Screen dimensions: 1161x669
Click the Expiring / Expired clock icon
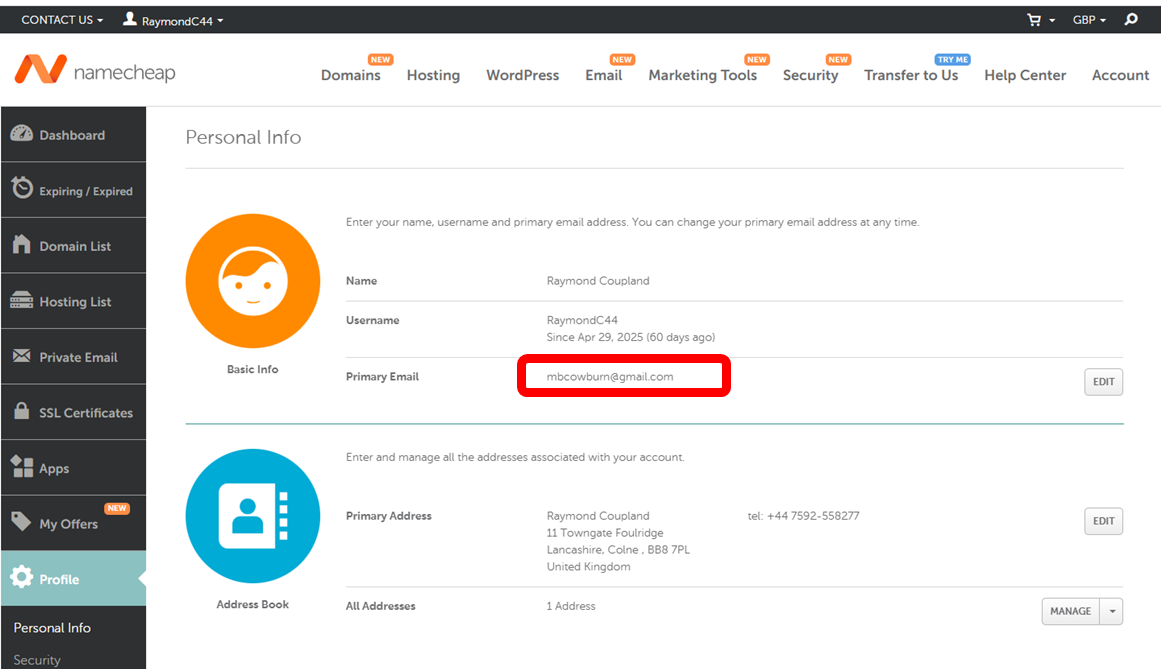pos(21,189)
